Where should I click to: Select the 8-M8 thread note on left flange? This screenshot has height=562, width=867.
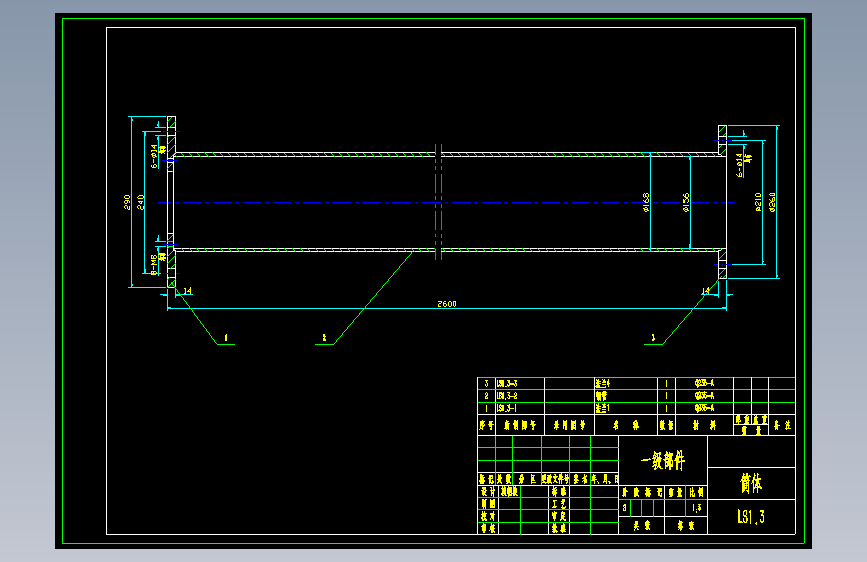coord(154,264)
